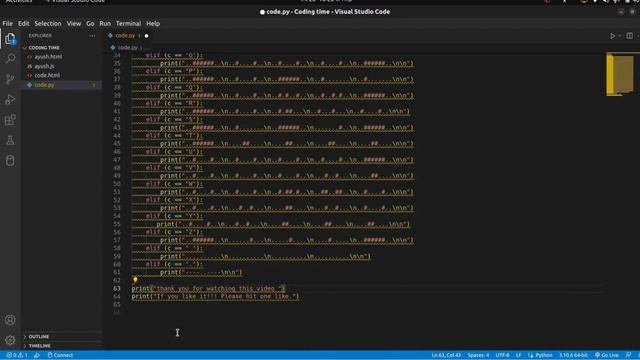Open the Explorer view in activity bar
Image resolution: width=640 pixels, height=360 pixels.
pyautogui.click(x=10, y=39)
